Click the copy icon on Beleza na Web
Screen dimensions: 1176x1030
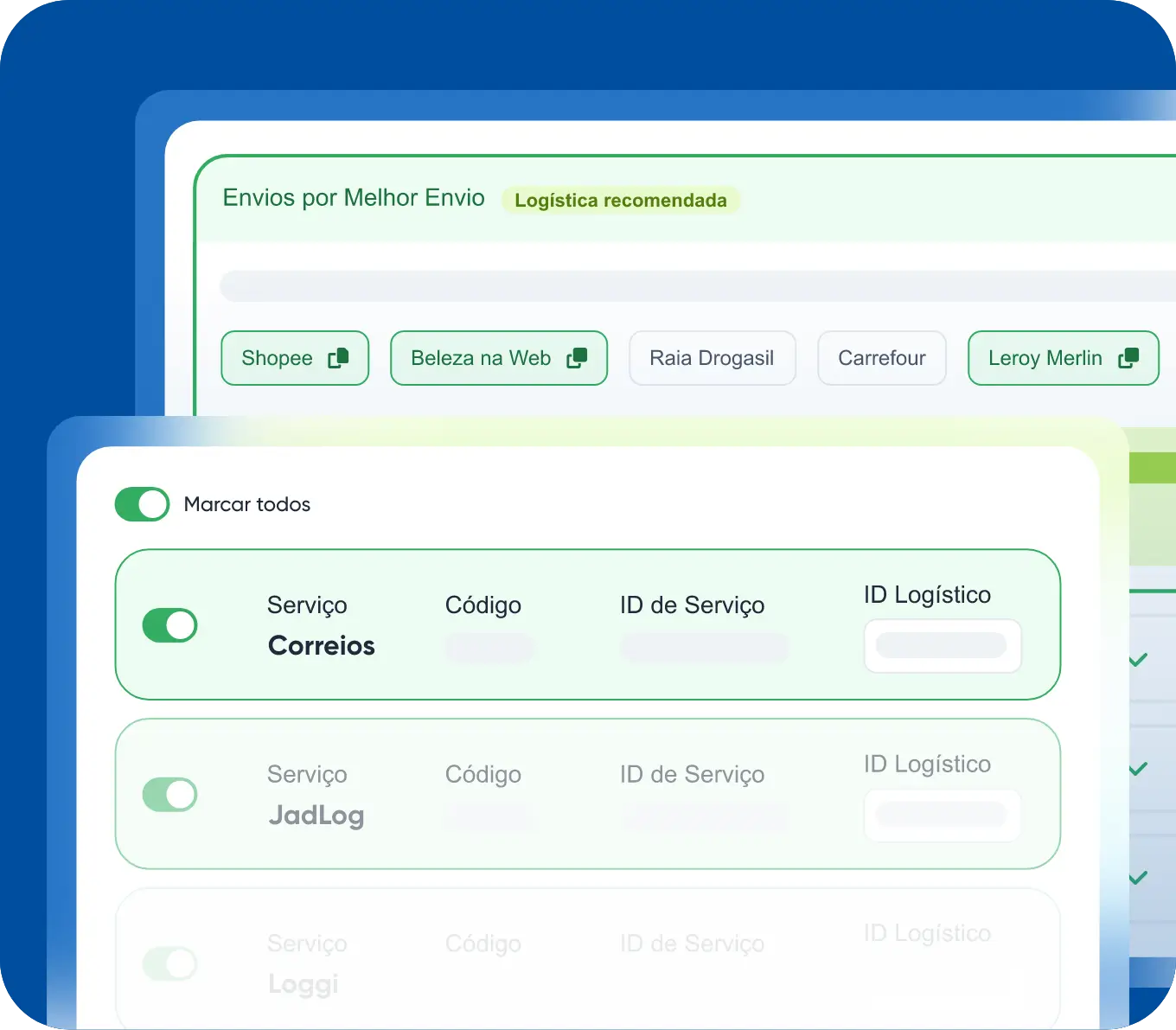577,358
